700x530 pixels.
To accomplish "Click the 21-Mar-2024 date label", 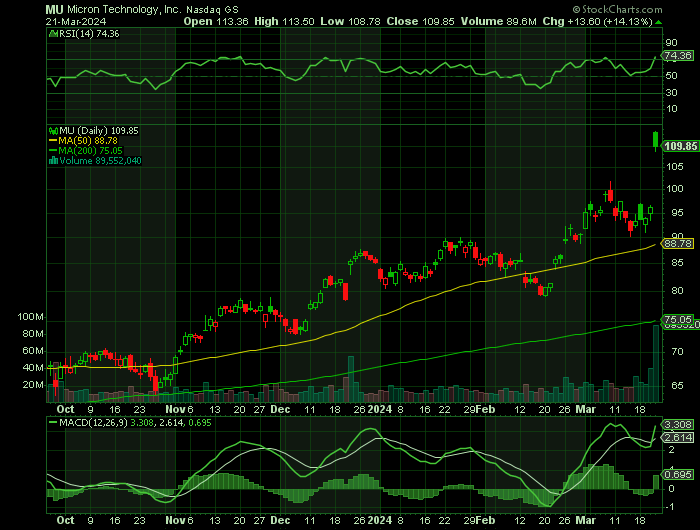I will click(76, 21).
